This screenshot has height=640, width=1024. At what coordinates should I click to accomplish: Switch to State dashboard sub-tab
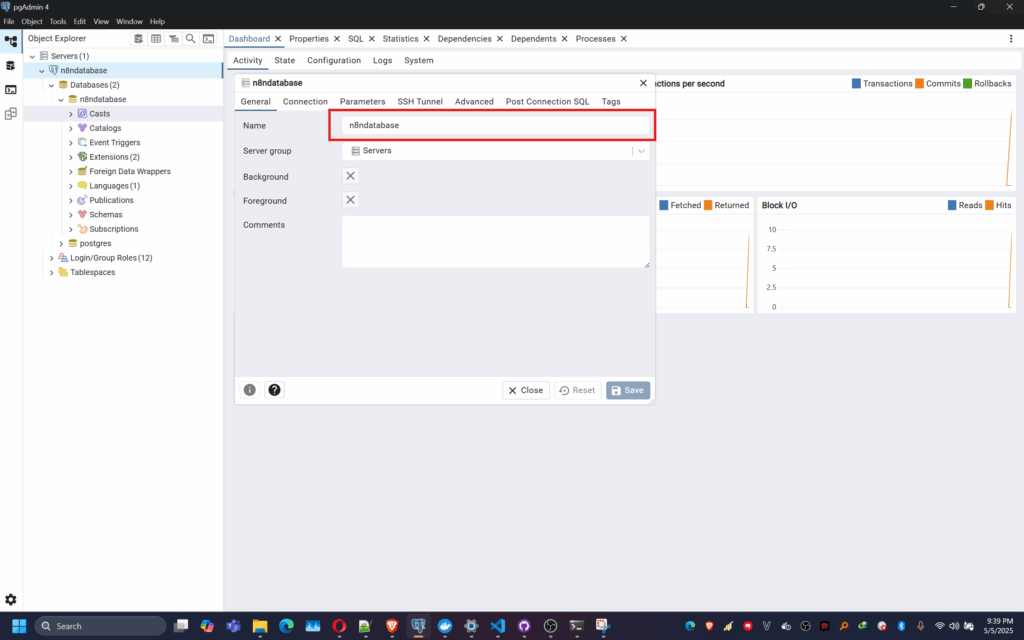(x=285, y=60)
